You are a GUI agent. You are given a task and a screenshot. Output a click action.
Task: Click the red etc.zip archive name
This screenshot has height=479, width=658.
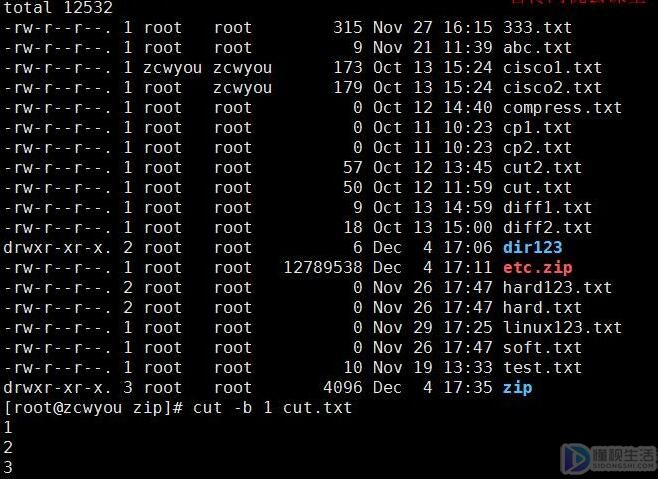537,267
